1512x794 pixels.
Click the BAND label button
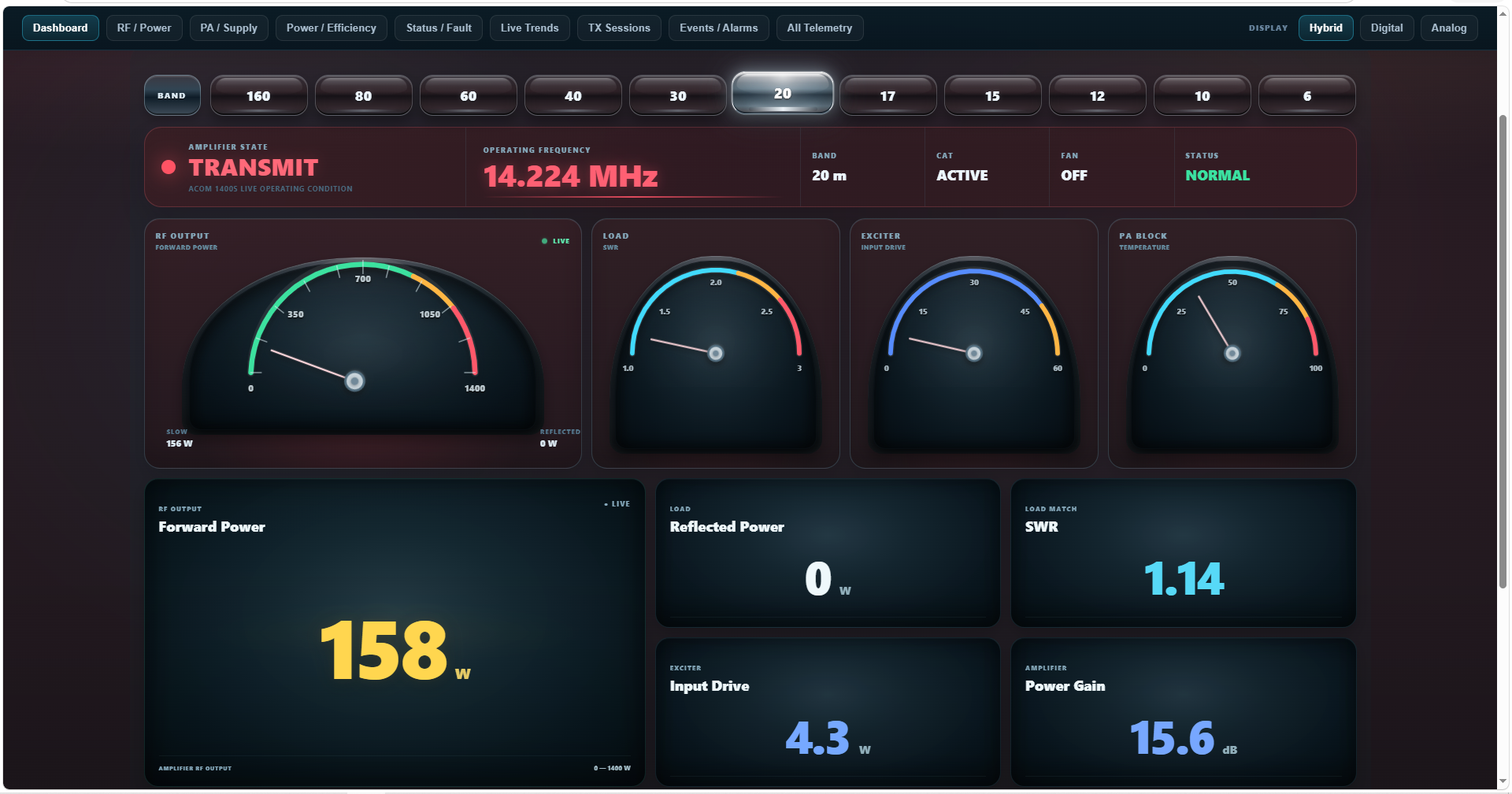[172, 95]
